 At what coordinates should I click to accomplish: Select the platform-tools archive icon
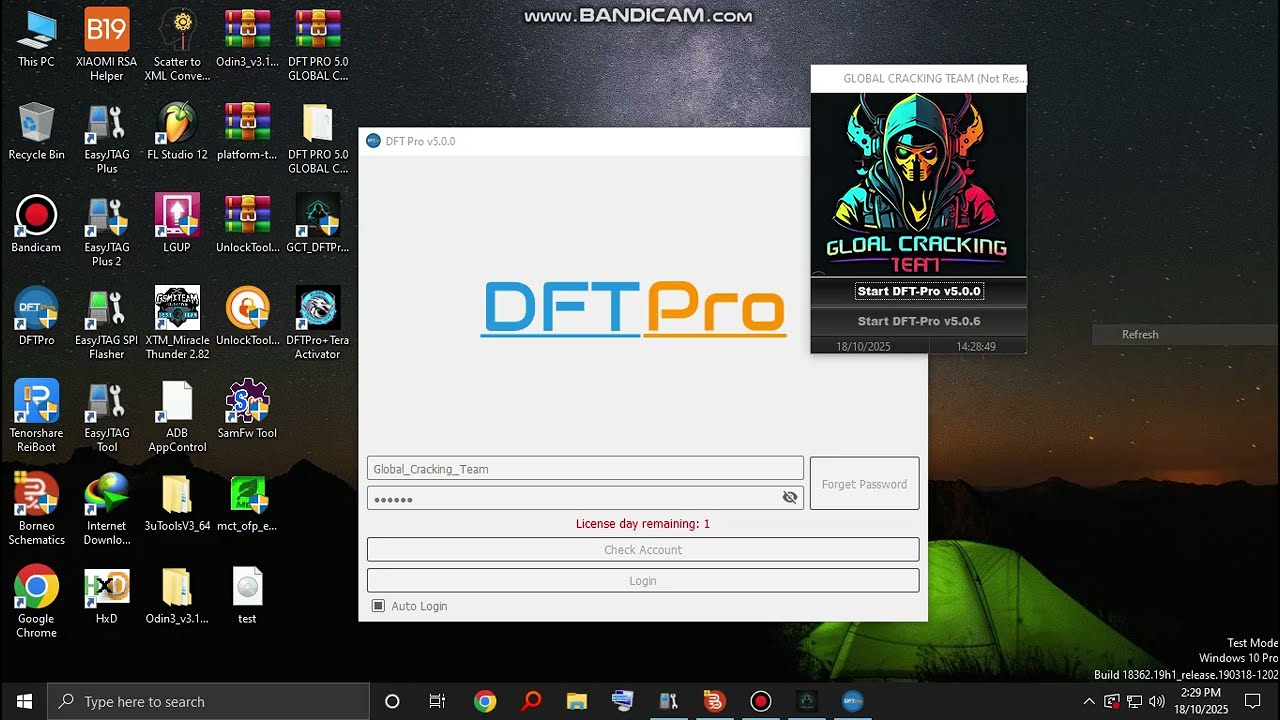point(247,131)
